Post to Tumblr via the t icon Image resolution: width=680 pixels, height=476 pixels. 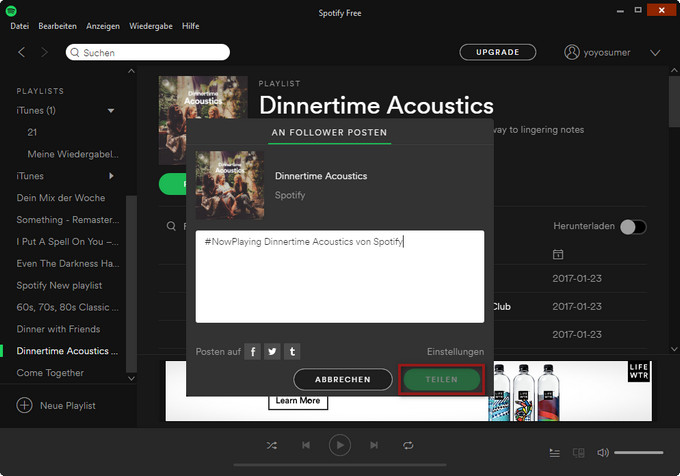pyautogui.click(x=292, y=352)
